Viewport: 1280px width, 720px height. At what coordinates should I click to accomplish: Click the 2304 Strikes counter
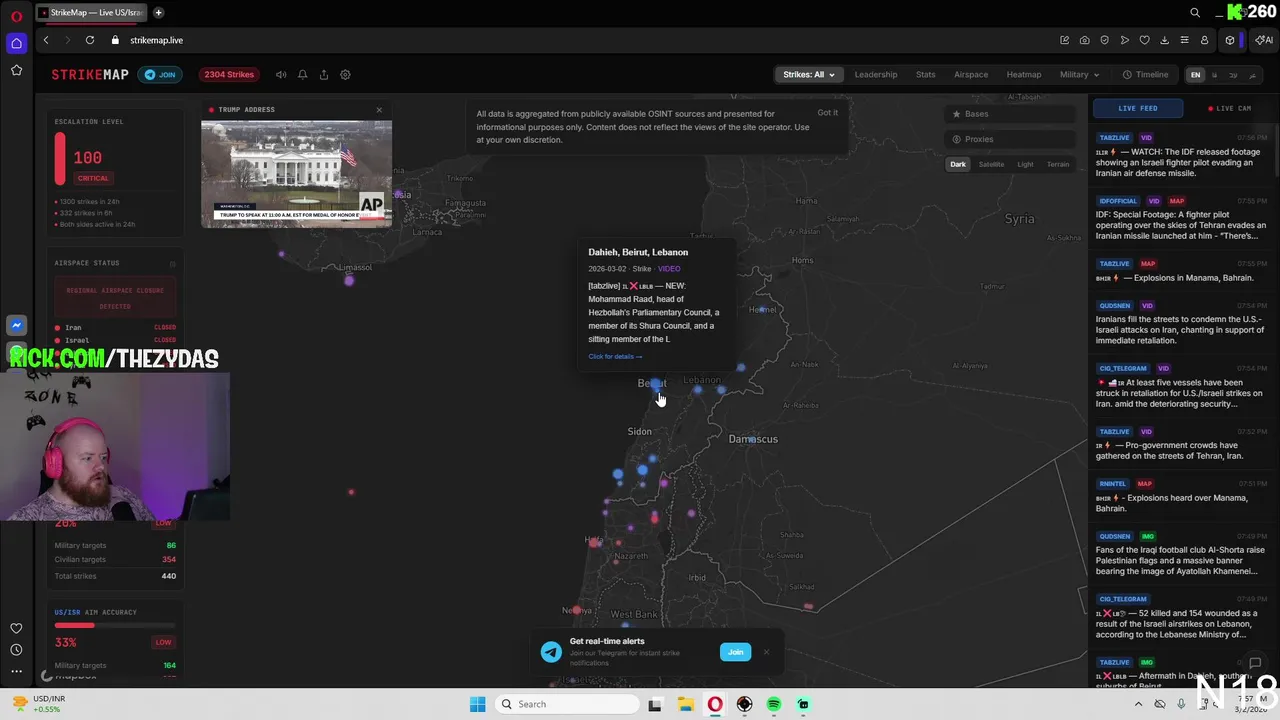pos(229,75)
